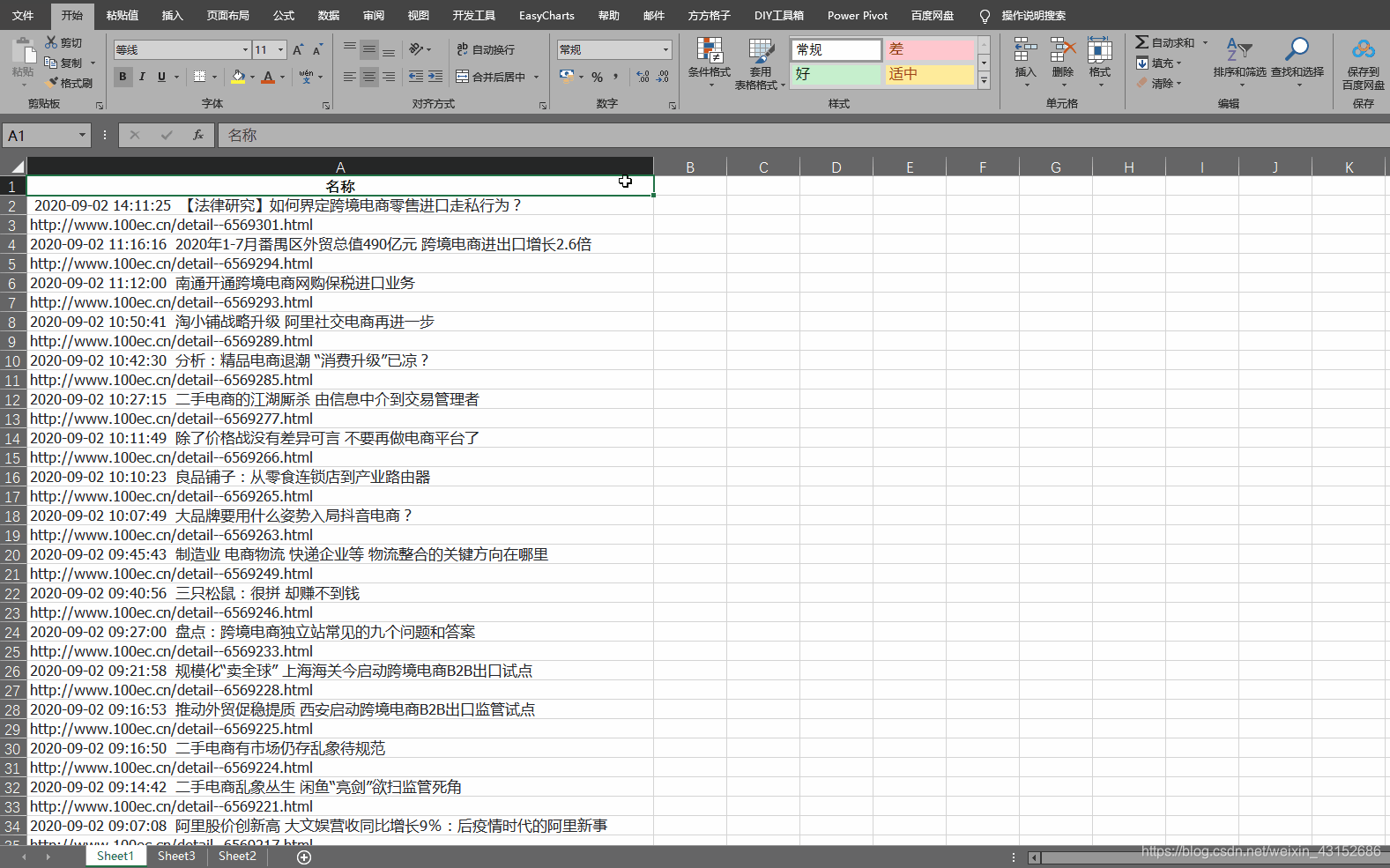This screenshot has height=868, width=1390.
Task: Open font group dialog launcher
Action: click(326, 105)
